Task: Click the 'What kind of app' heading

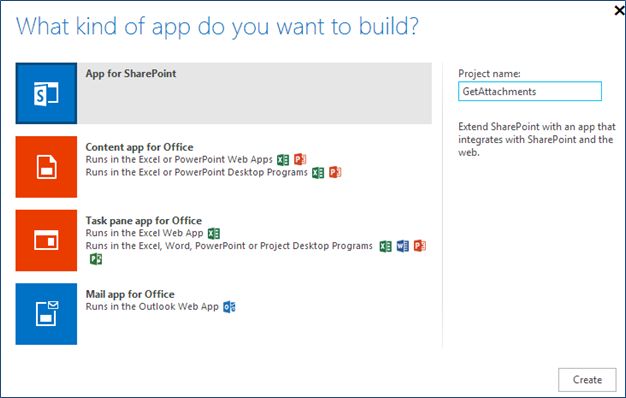Action: 217,27
